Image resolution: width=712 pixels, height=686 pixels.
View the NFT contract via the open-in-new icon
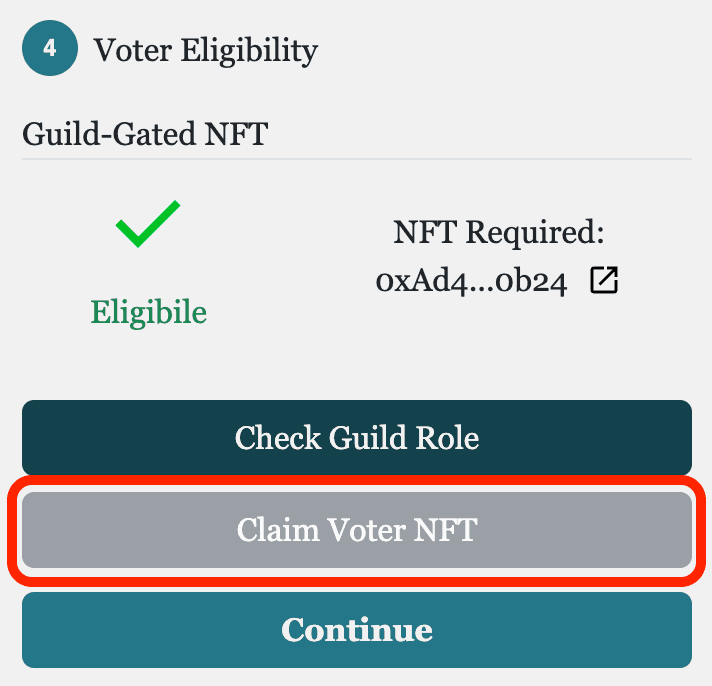(x=604, y=280)
